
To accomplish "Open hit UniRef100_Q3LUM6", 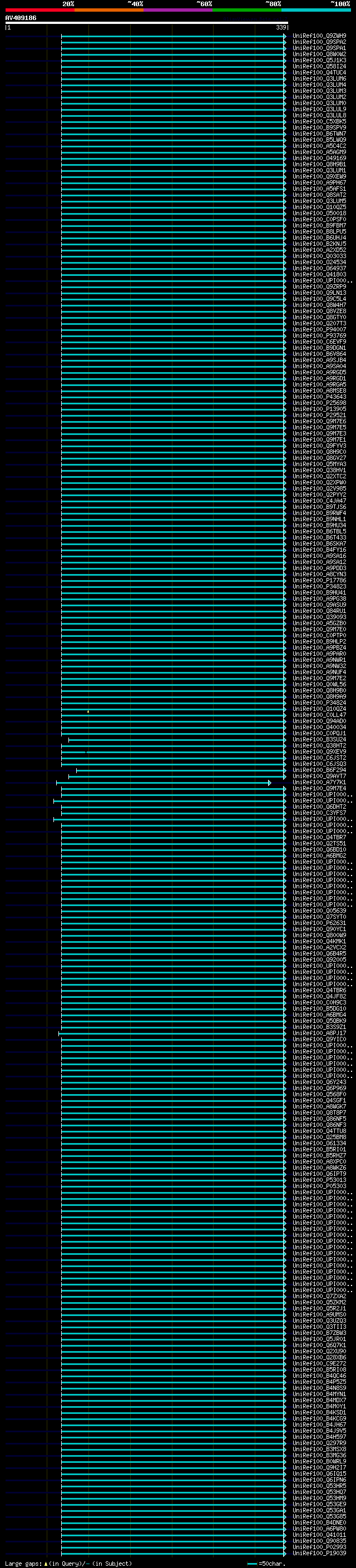I will (319, 78).
